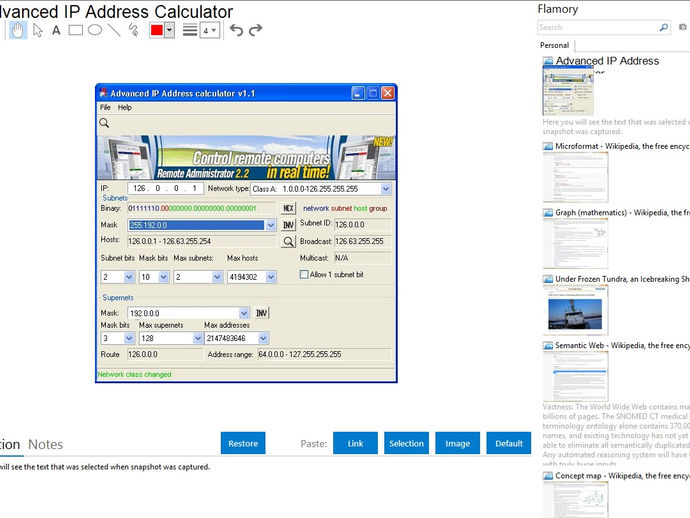Viewport: 690px width, 518px height.
Task: Open the Help menu in calculator window
Action: (x=125, y=107)
